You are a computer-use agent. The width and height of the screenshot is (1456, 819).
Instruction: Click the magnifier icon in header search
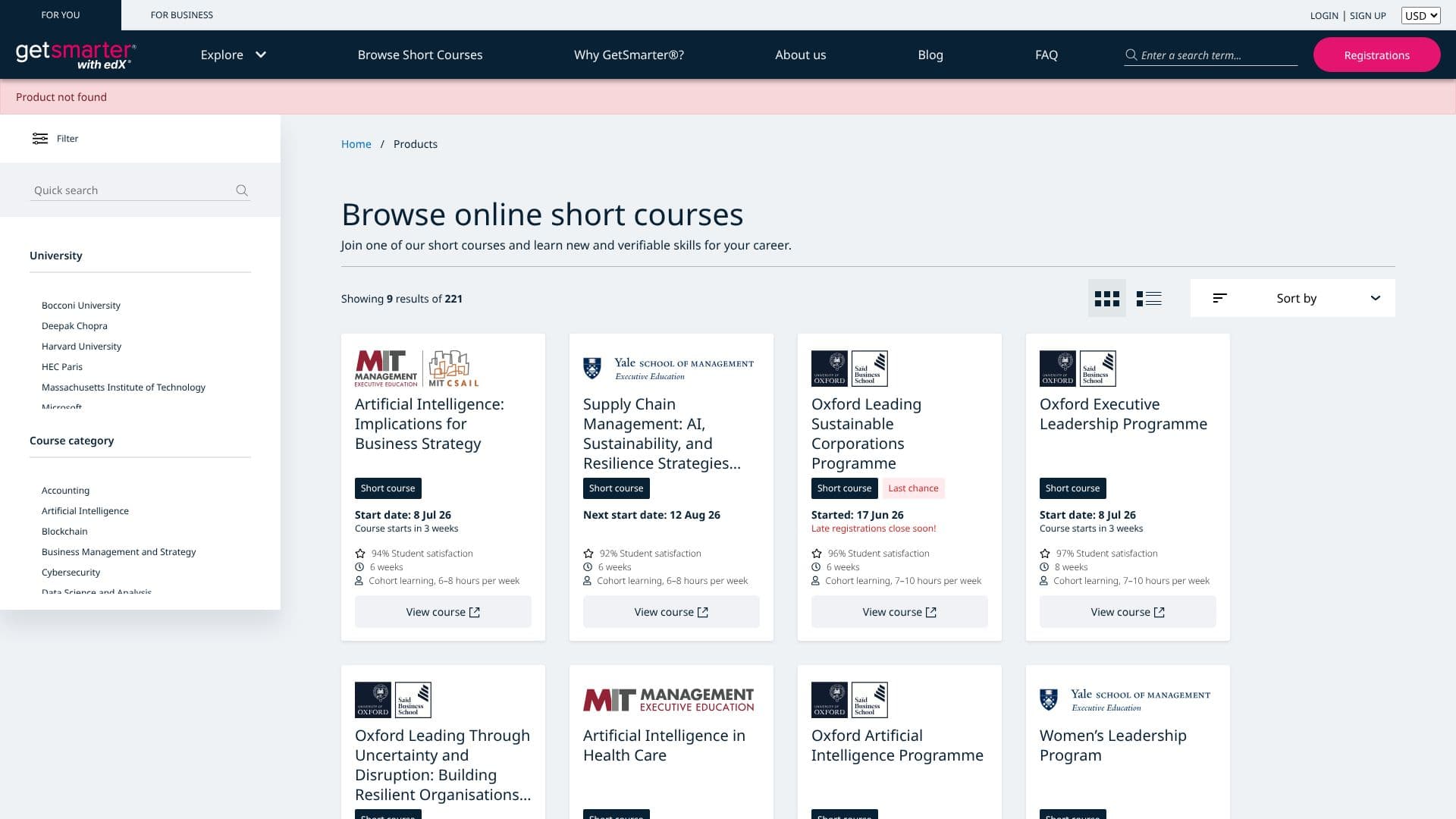point(1131,55)
